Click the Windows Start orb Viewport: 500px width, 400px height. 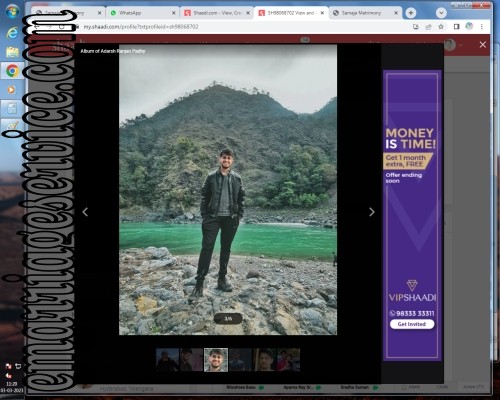[x=12, y=12]
